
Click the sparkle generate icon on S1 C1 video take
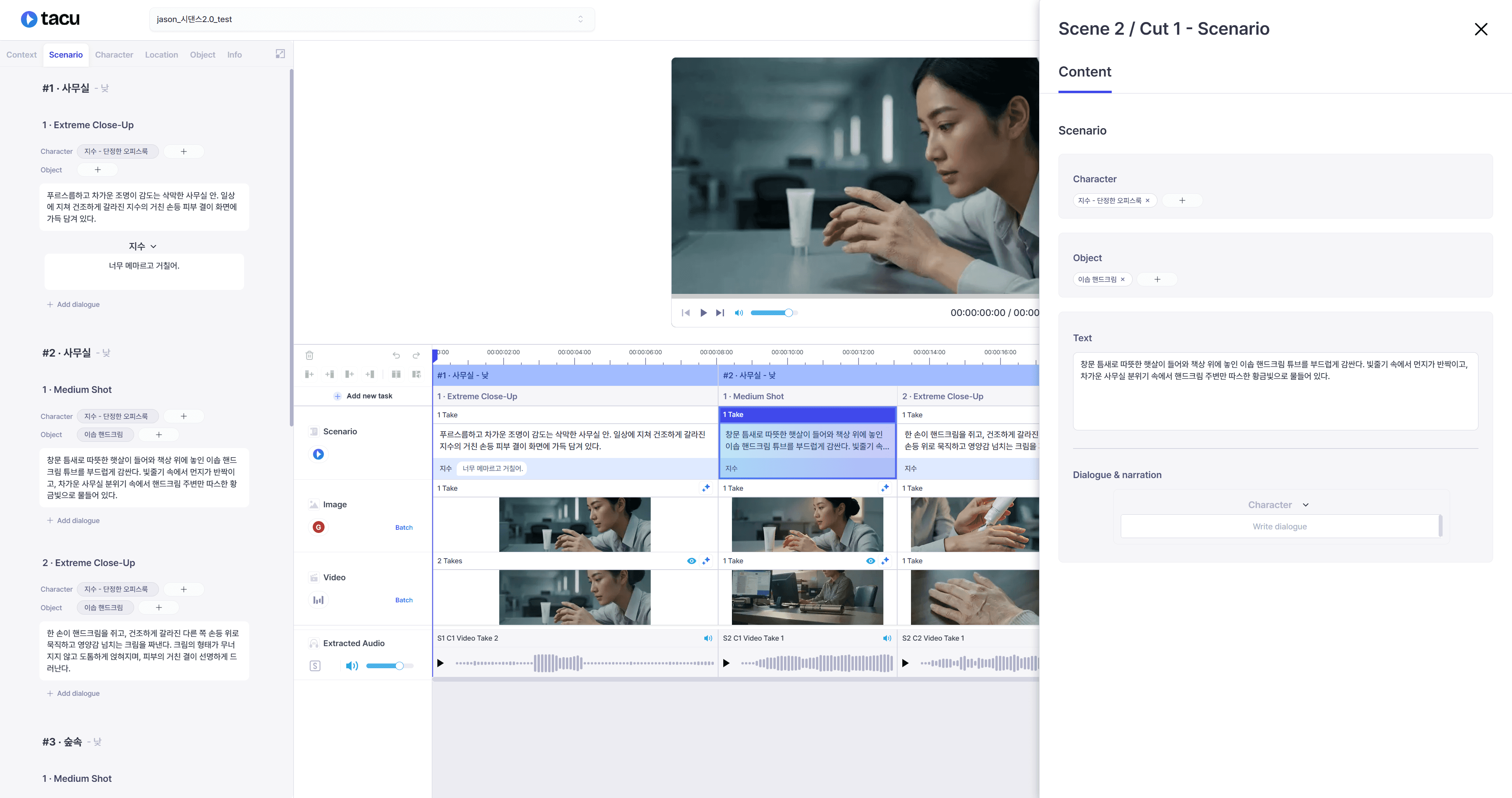706,561
